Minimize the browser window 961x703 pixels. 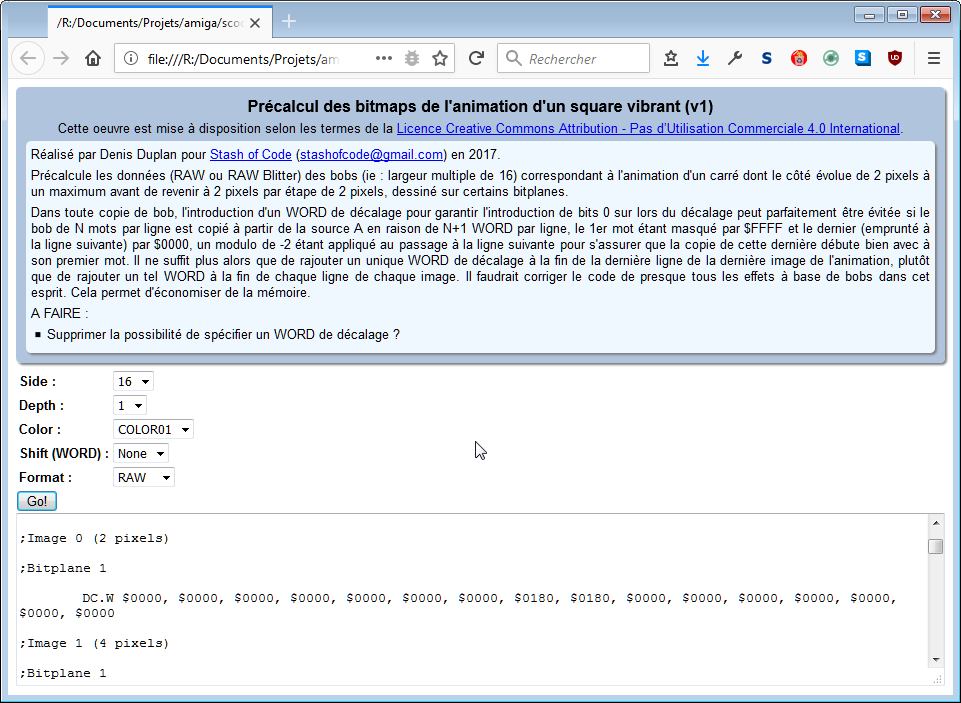click(870, 15)
